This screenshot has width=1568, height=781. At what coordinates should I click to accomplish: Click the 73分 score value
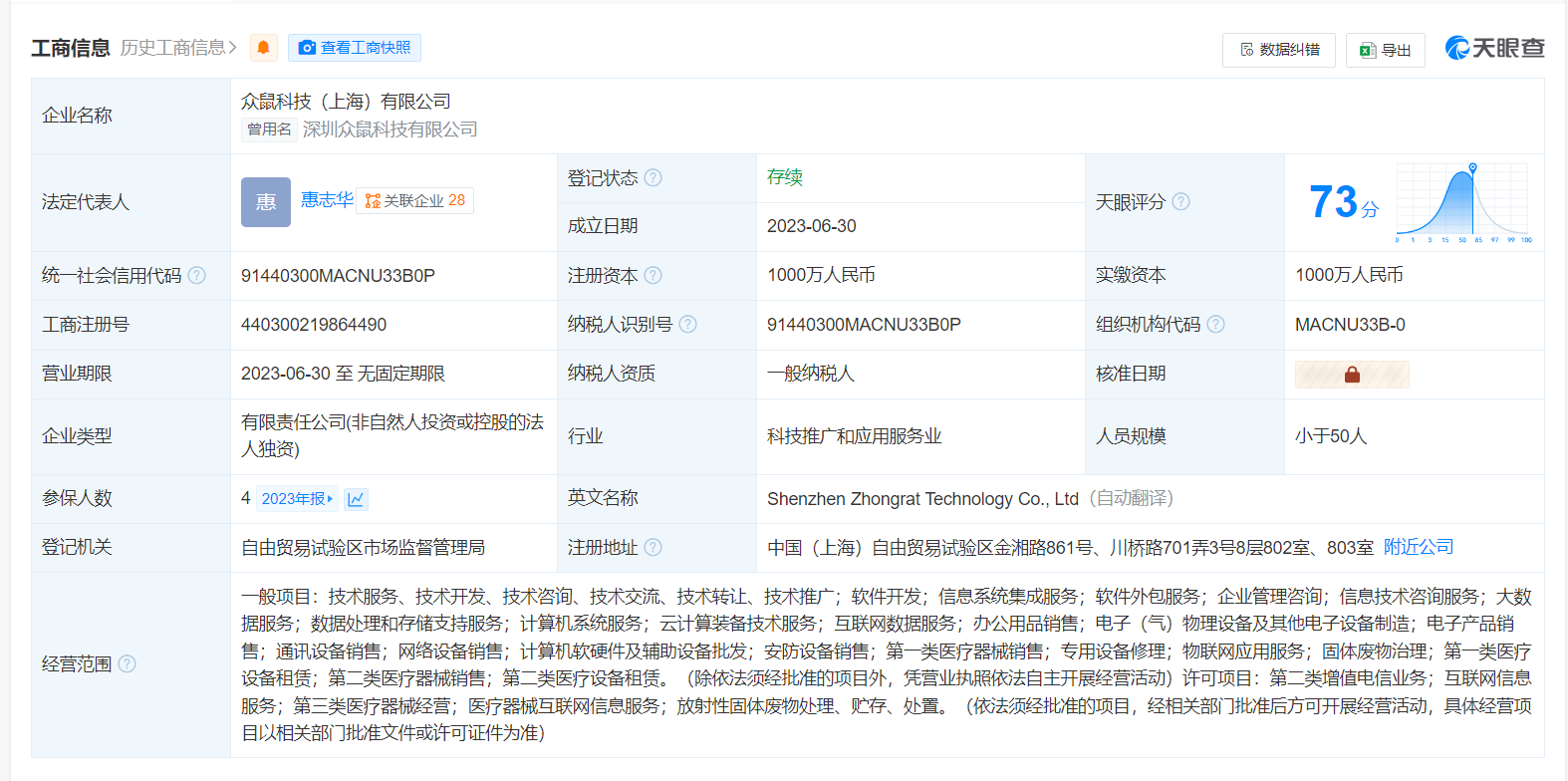[1344, 202]
